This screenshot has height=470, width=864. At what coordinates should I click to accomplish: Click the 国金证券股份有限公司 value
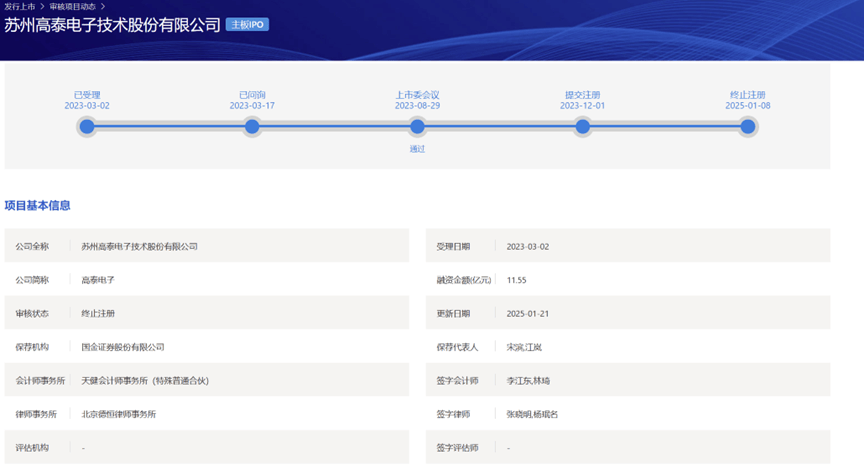[x=123, y=347]
